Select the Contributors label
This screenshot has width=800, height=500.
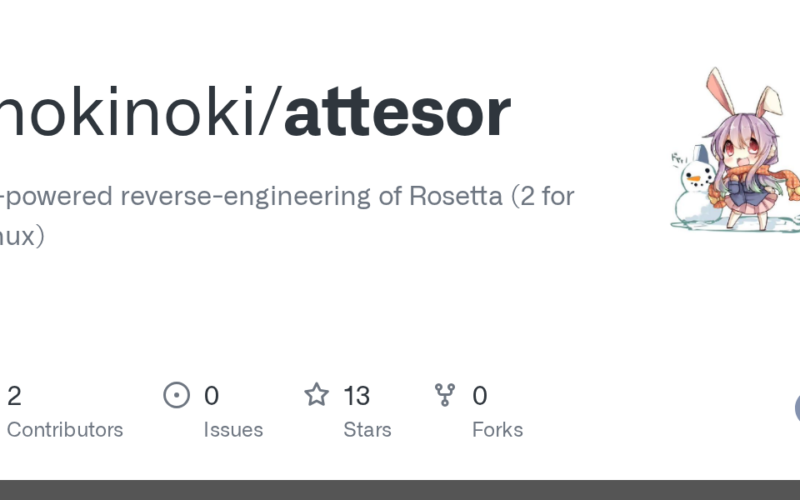coord(65,430)
